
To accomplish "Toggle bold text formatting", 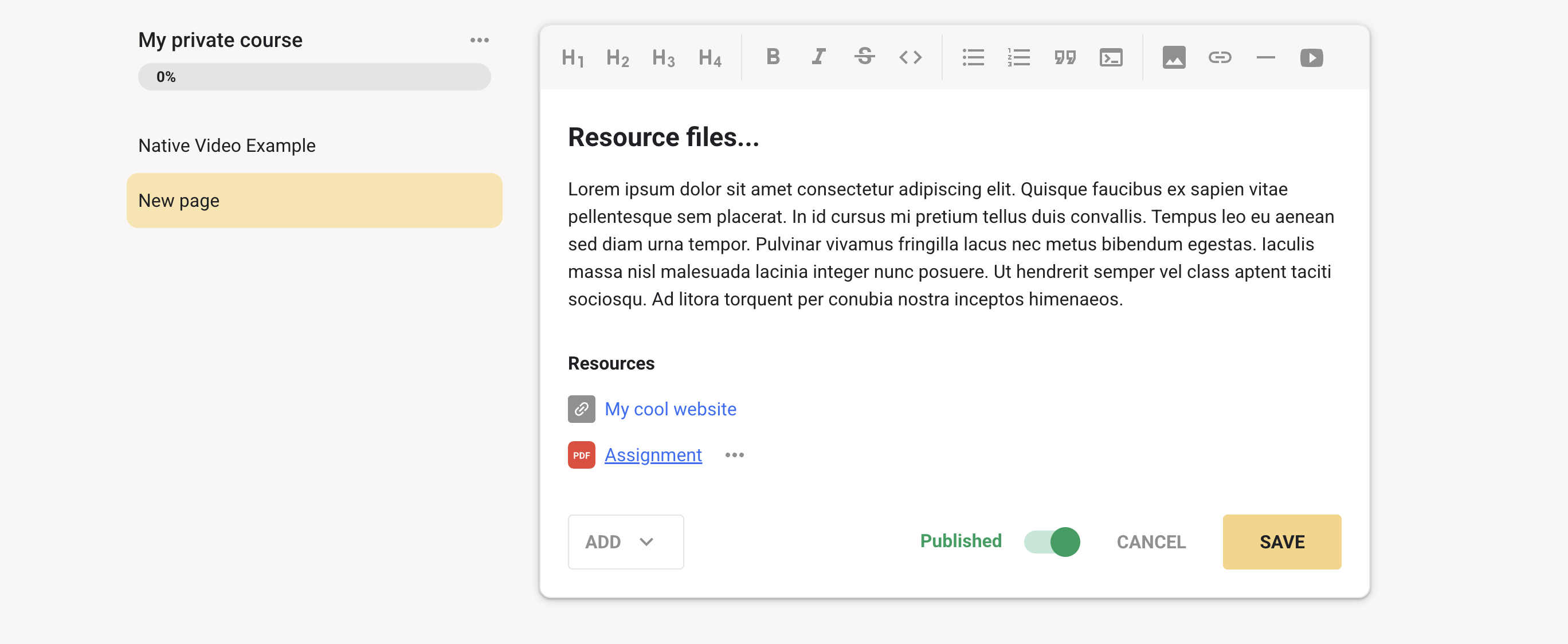I will click(773, 57).
